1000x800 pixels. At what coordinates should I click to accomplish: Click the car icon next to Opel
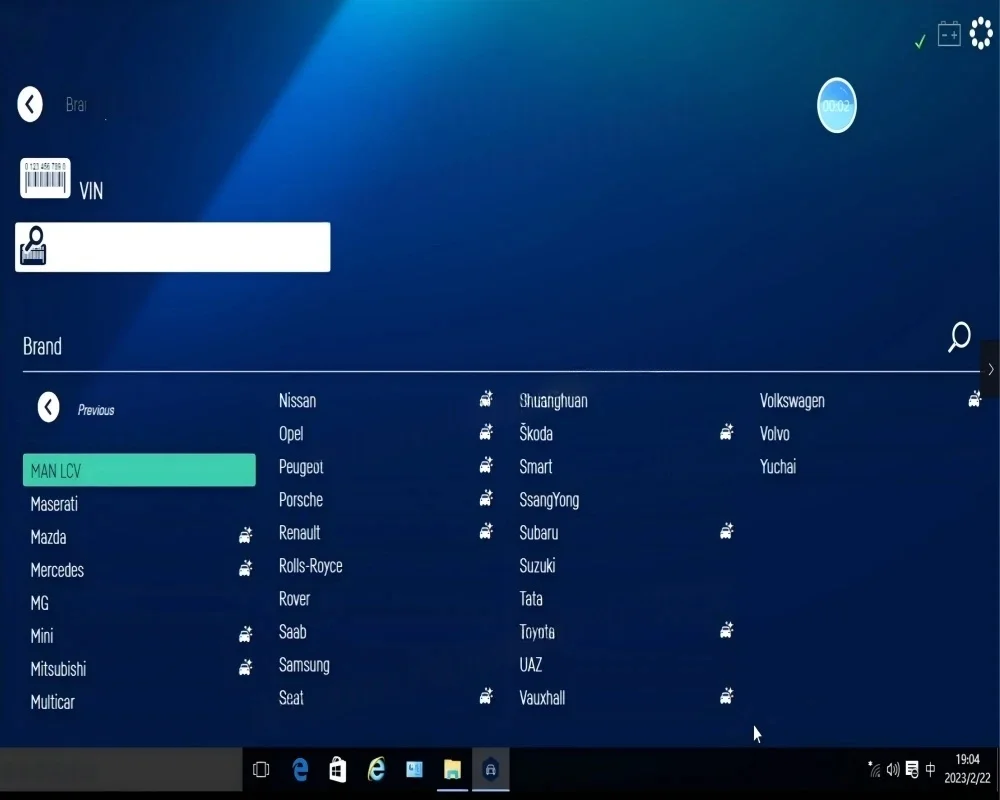coord(486,432)
